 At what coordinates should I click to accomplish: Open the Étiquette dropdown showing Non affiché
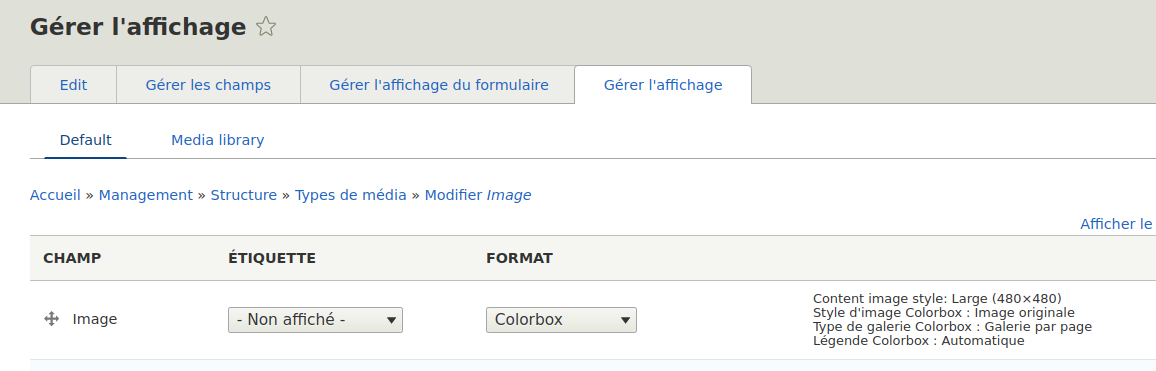coord(316,320)
